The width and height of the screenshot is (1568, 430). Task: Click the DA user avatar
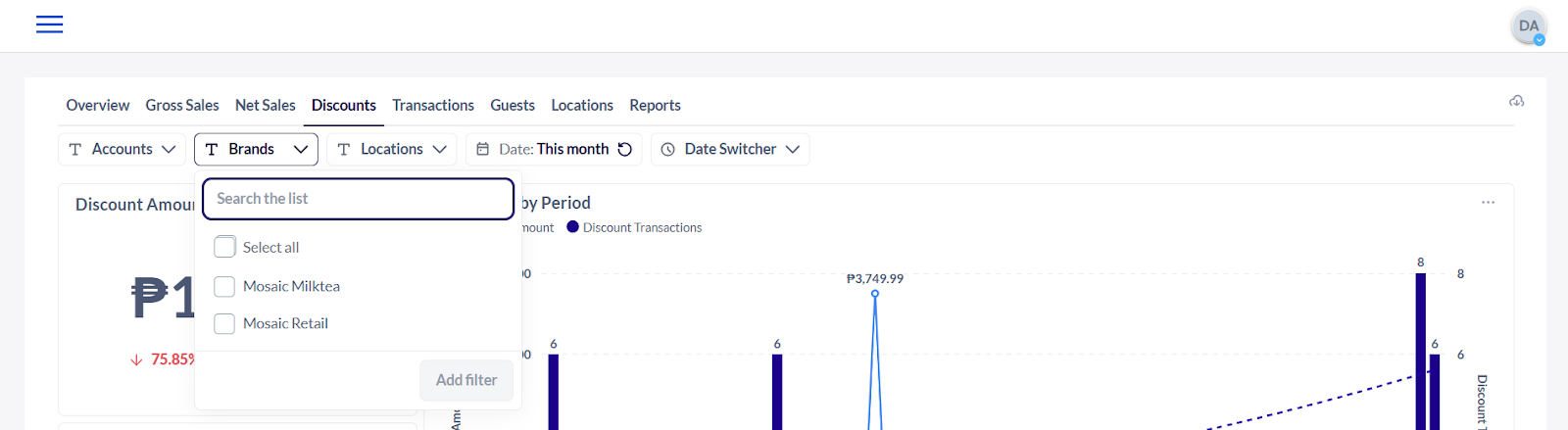pyautogui.click(x=1528, y=26)
